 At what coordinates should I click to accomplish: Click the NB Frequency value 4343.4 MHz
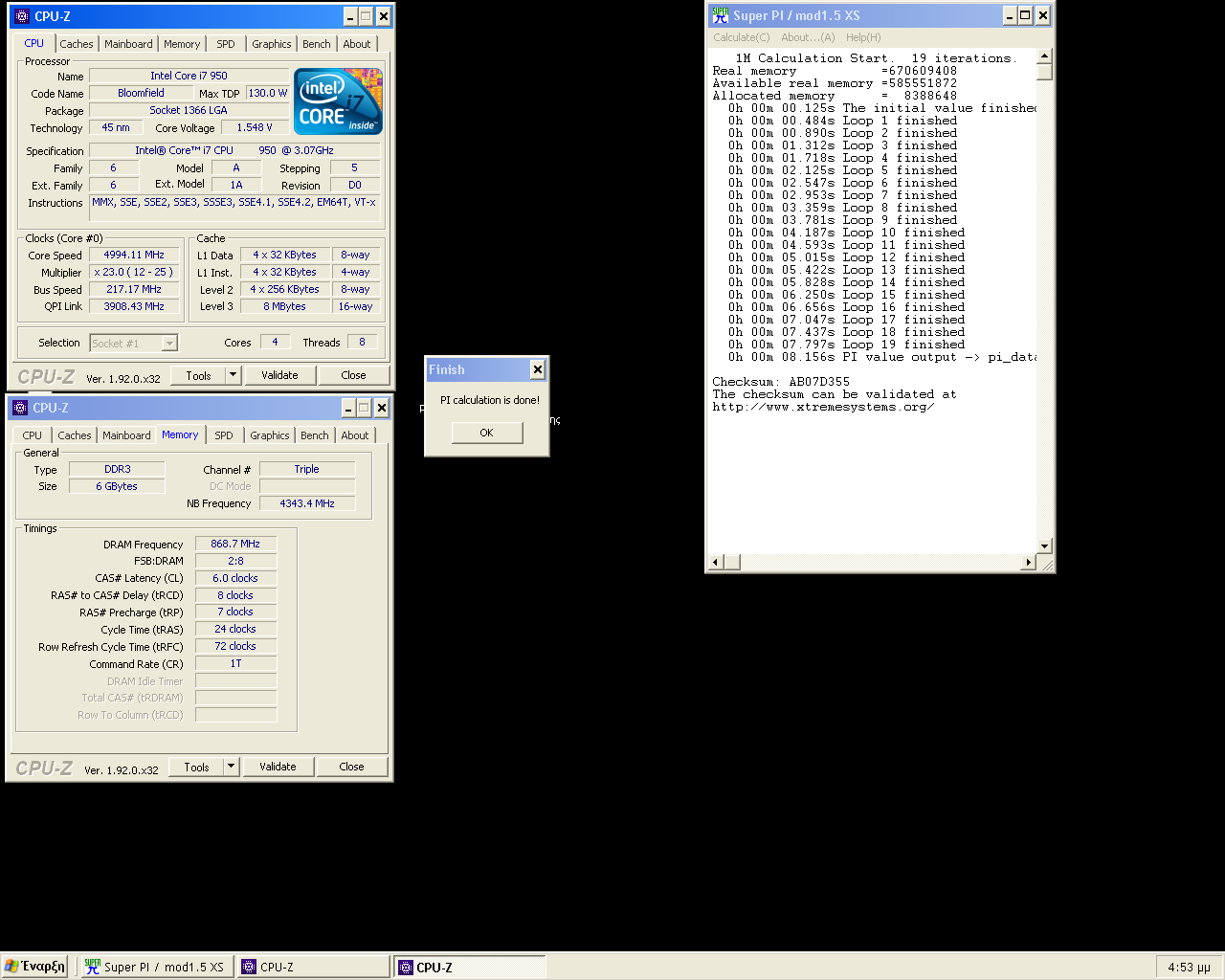click(x=307, y=503)
